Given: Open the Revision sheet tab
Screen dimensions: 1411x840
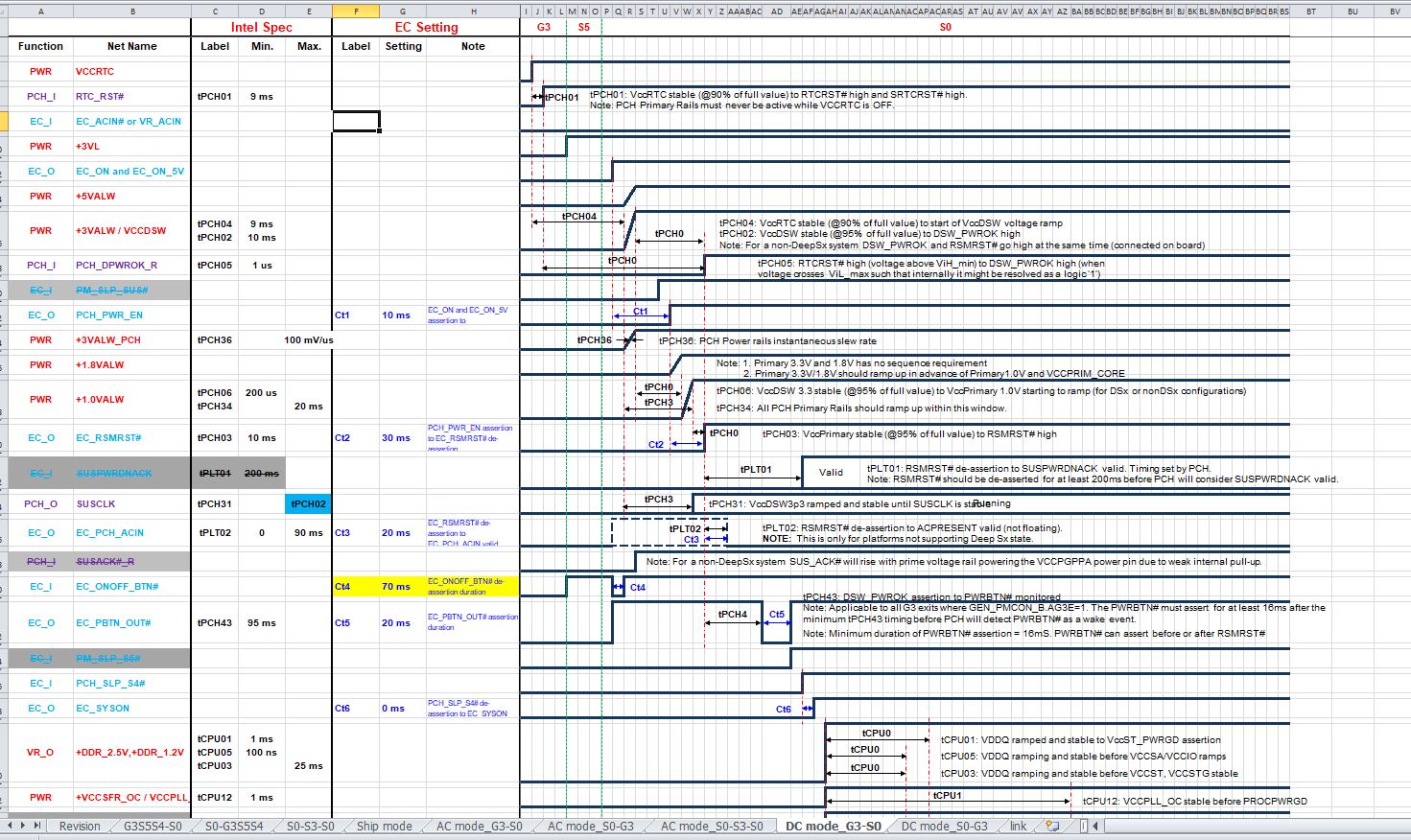Looking at the screenshot, I should pos(79,827).
